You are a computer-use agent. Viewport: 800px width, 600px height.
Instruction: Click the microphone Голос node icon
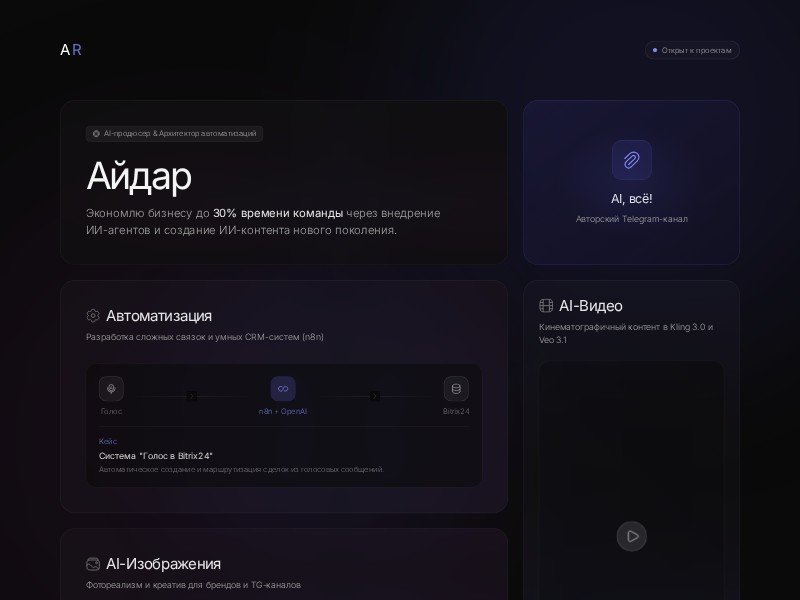tap(111, 389)
